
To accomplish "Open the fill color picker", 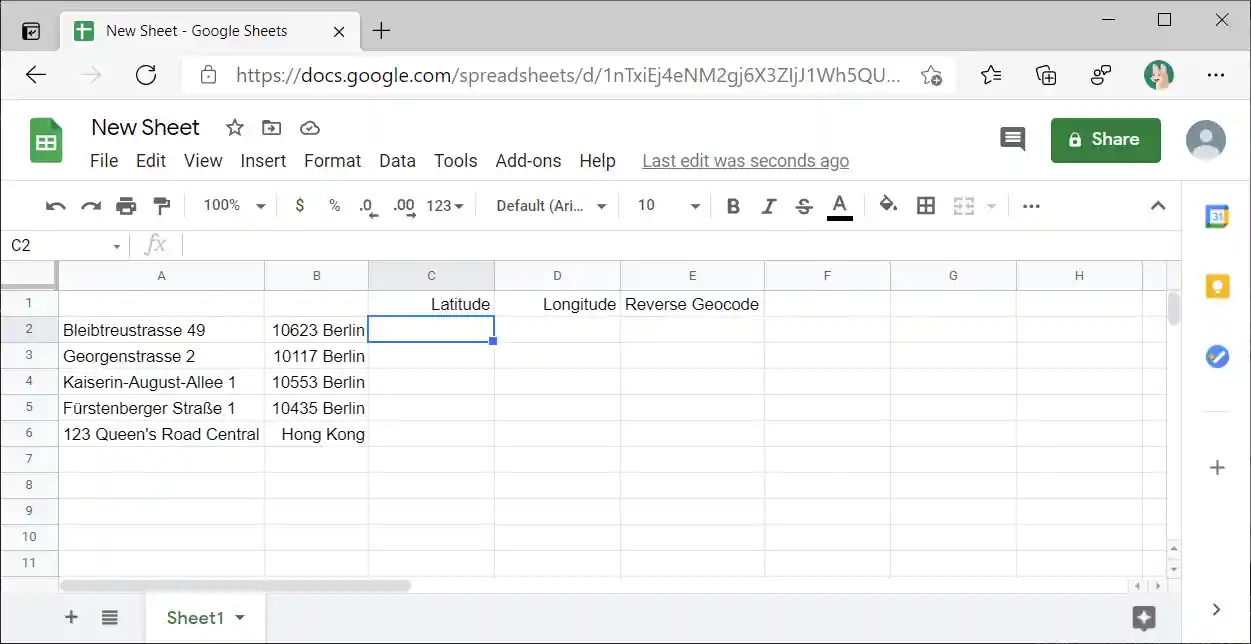I will tap(888, 205).
